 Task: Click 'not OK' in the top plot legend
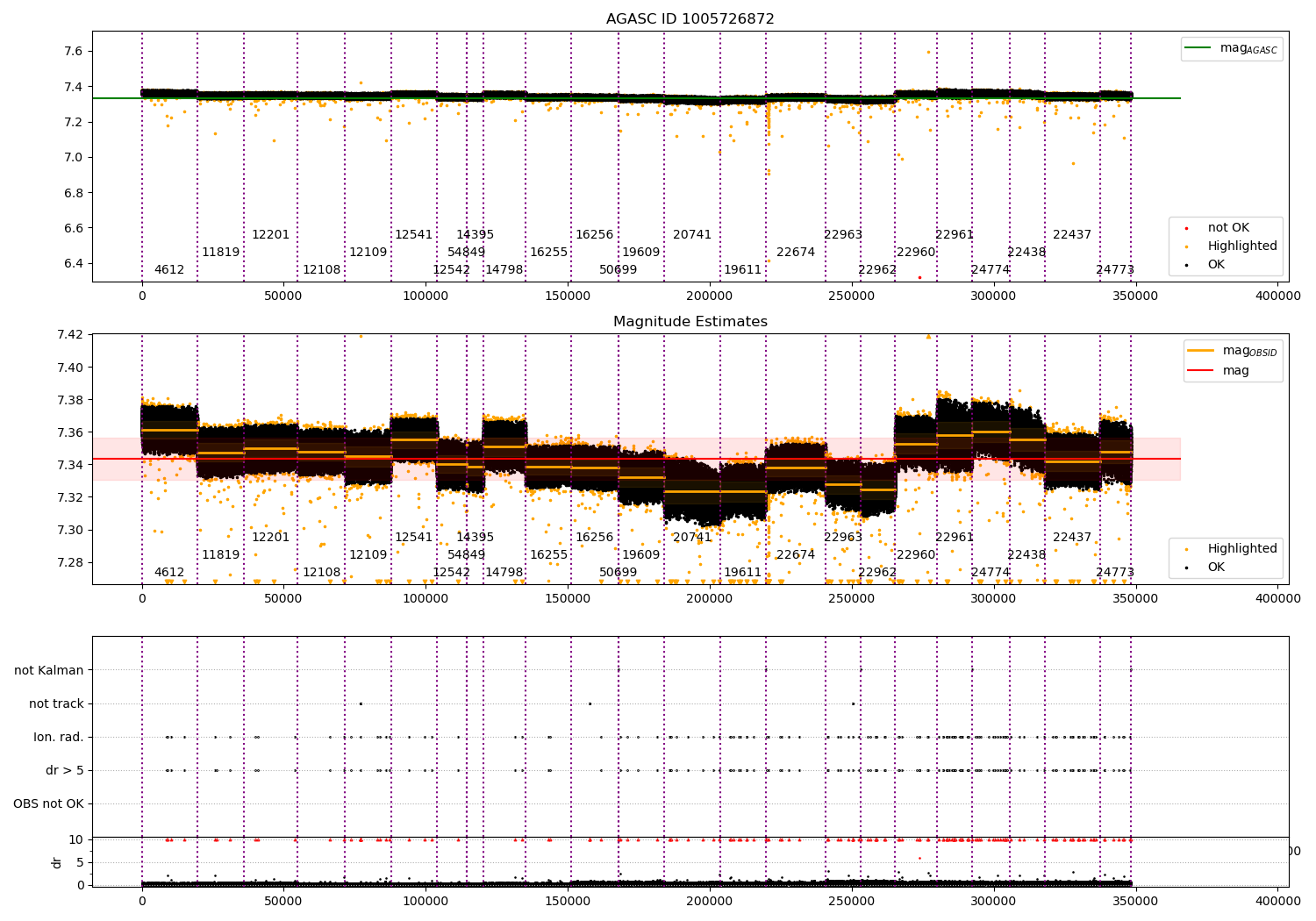1228,228
